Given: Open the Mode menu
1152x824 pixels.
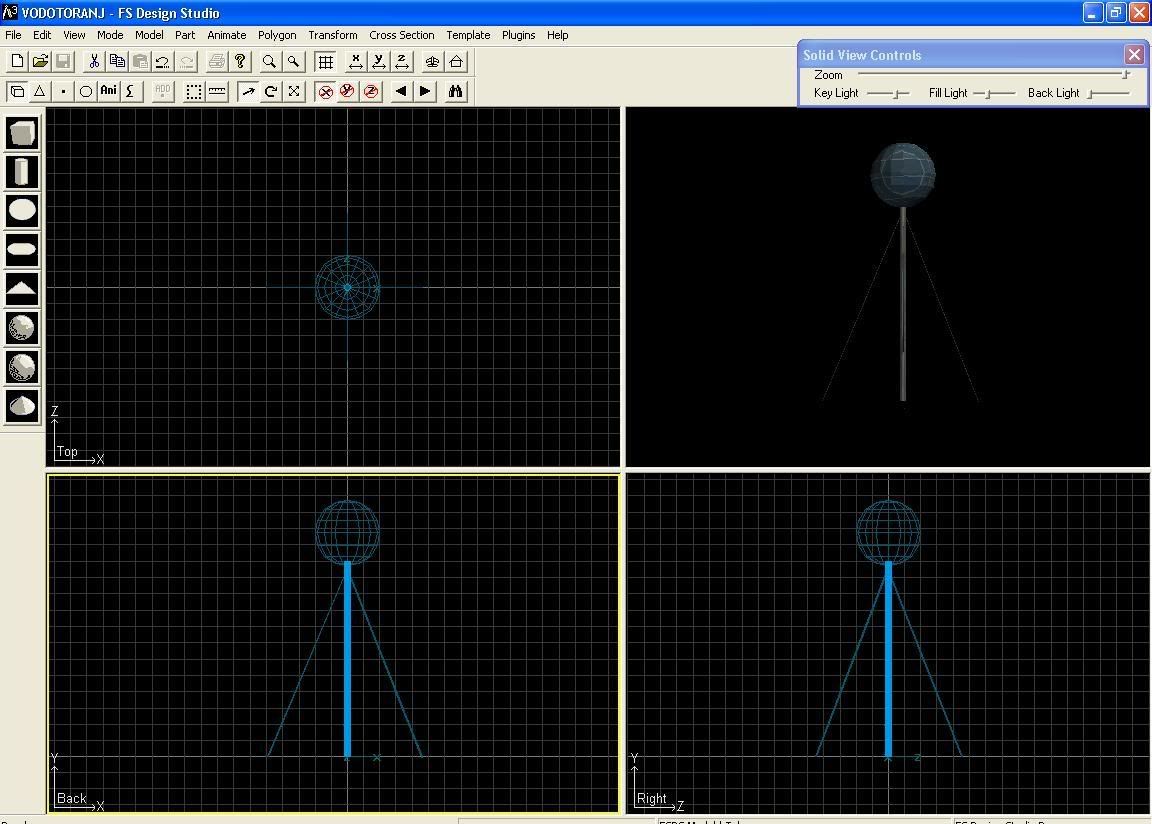Looking at the screenshot, I should (x=110, y=35).
